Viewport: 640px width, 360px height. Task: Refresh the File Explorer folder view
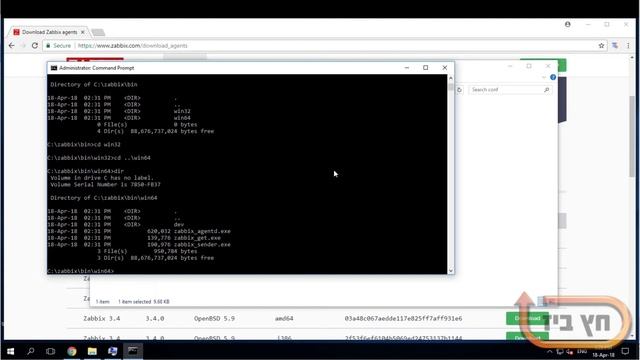[x=460, y=90]
